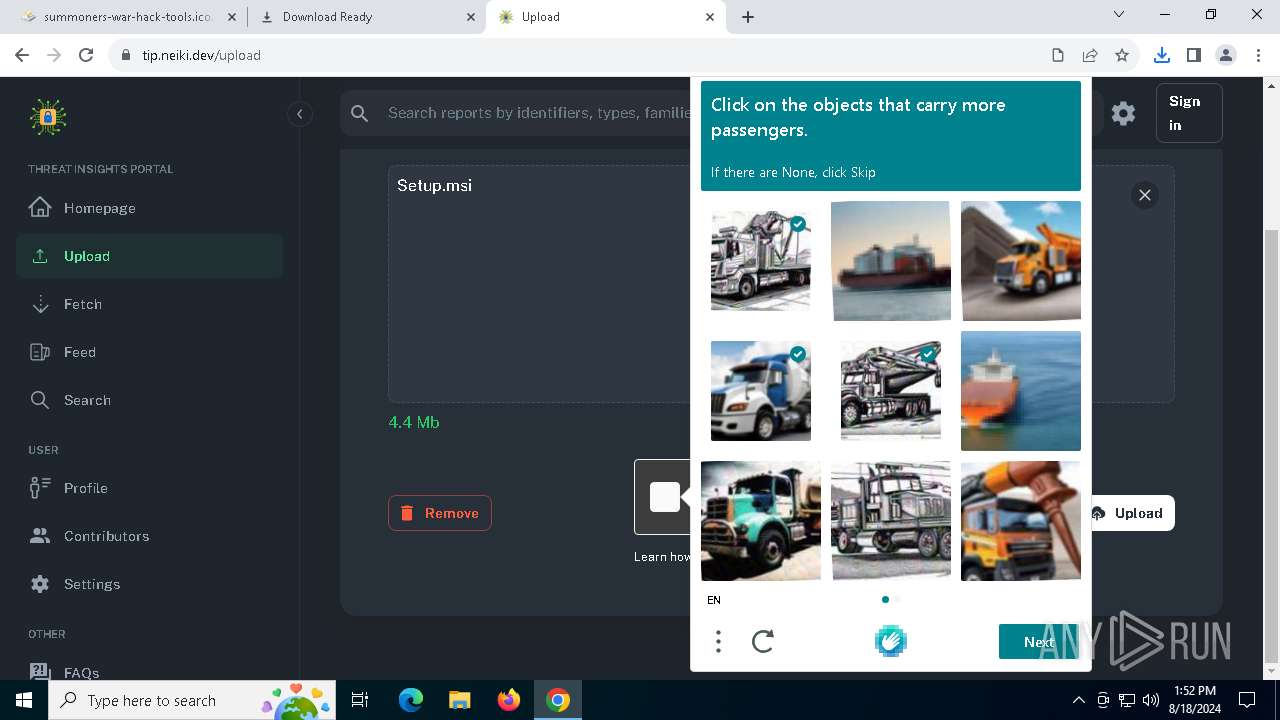Click the Setup.msi file name
Viewport: 1280px width, 720px height.
(434, 185)
